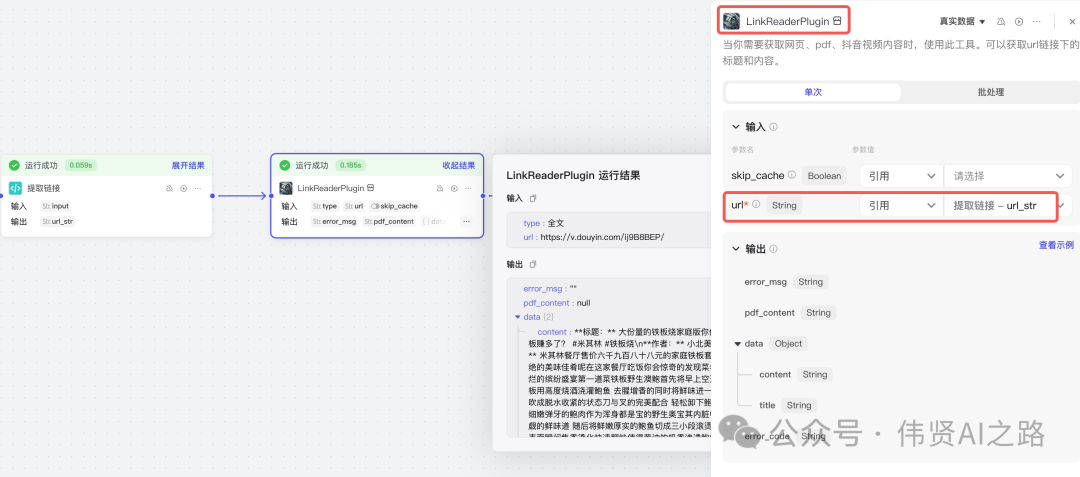The height and width of the screenshot is (477, 1080).
Task: Open more menu on 提取链接 node
Action: pos(198,189)
